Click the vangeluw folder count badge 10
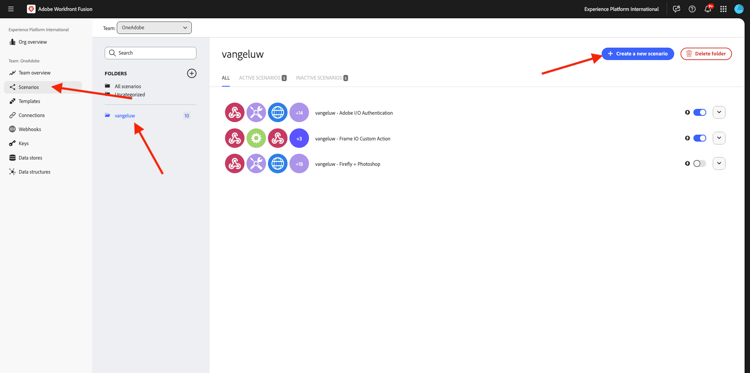The image size is (750, 373). coord(187,116)
